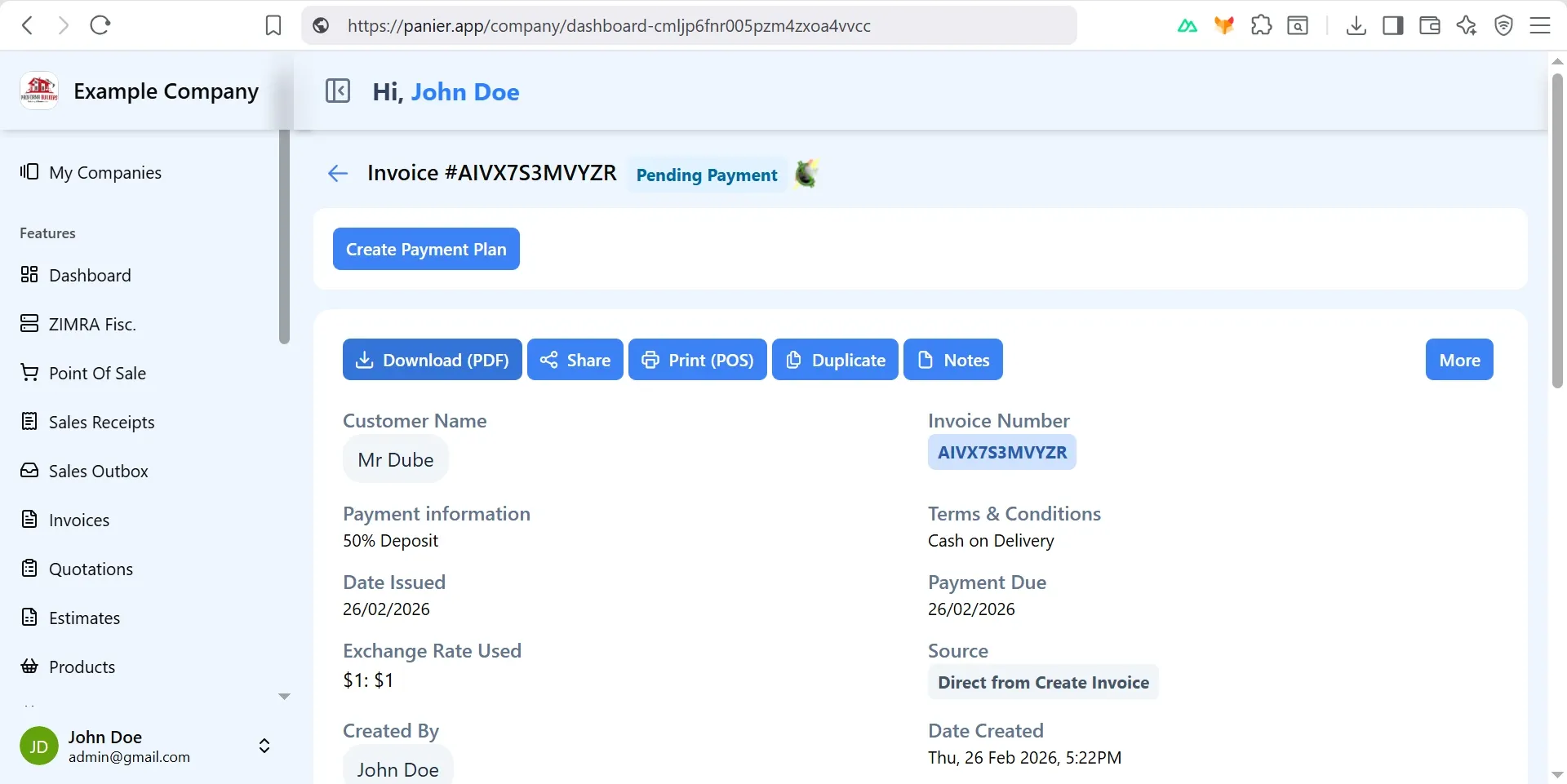
Task: Go back with browser back arrow
Action: (28, 25)
